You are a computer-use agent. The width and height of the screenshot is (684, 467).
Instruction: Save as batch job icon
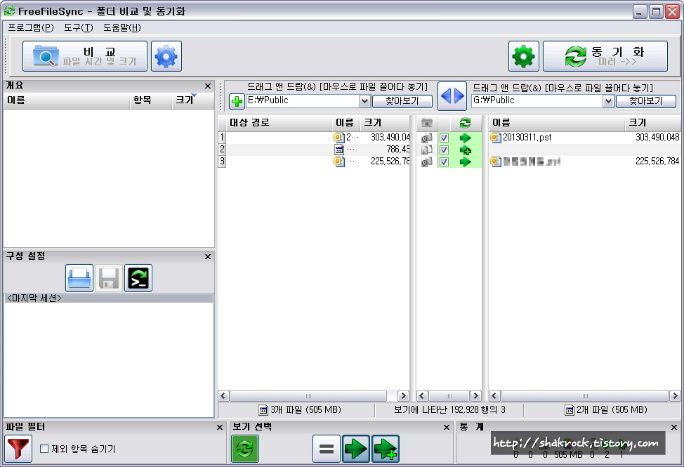pyautogui.click(x=138, y=278)
